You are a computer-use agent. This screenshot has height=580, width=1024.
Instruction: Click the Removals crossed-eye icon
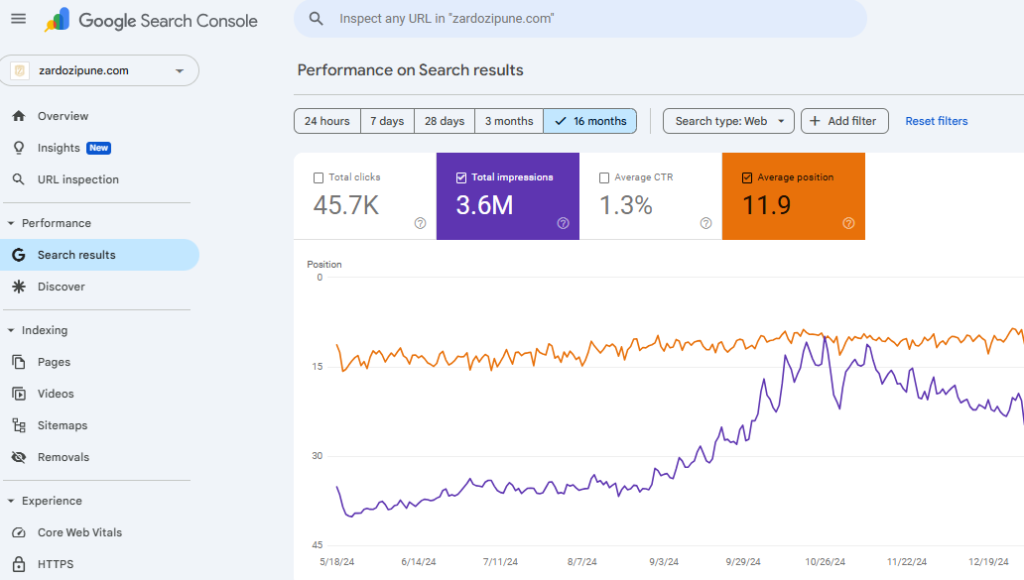tap(18, 458)
